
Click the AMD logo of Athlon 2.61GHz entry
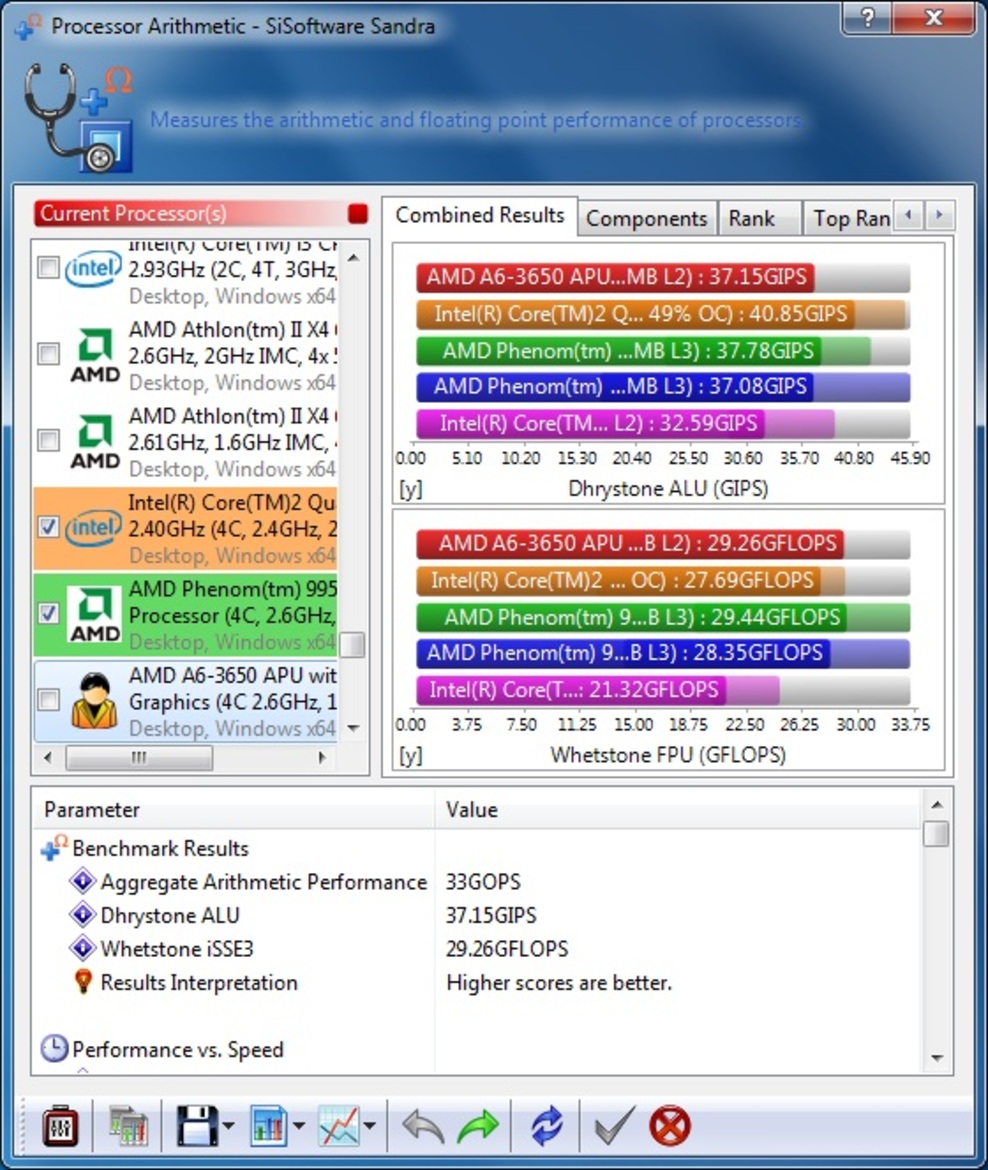point(95,442)
